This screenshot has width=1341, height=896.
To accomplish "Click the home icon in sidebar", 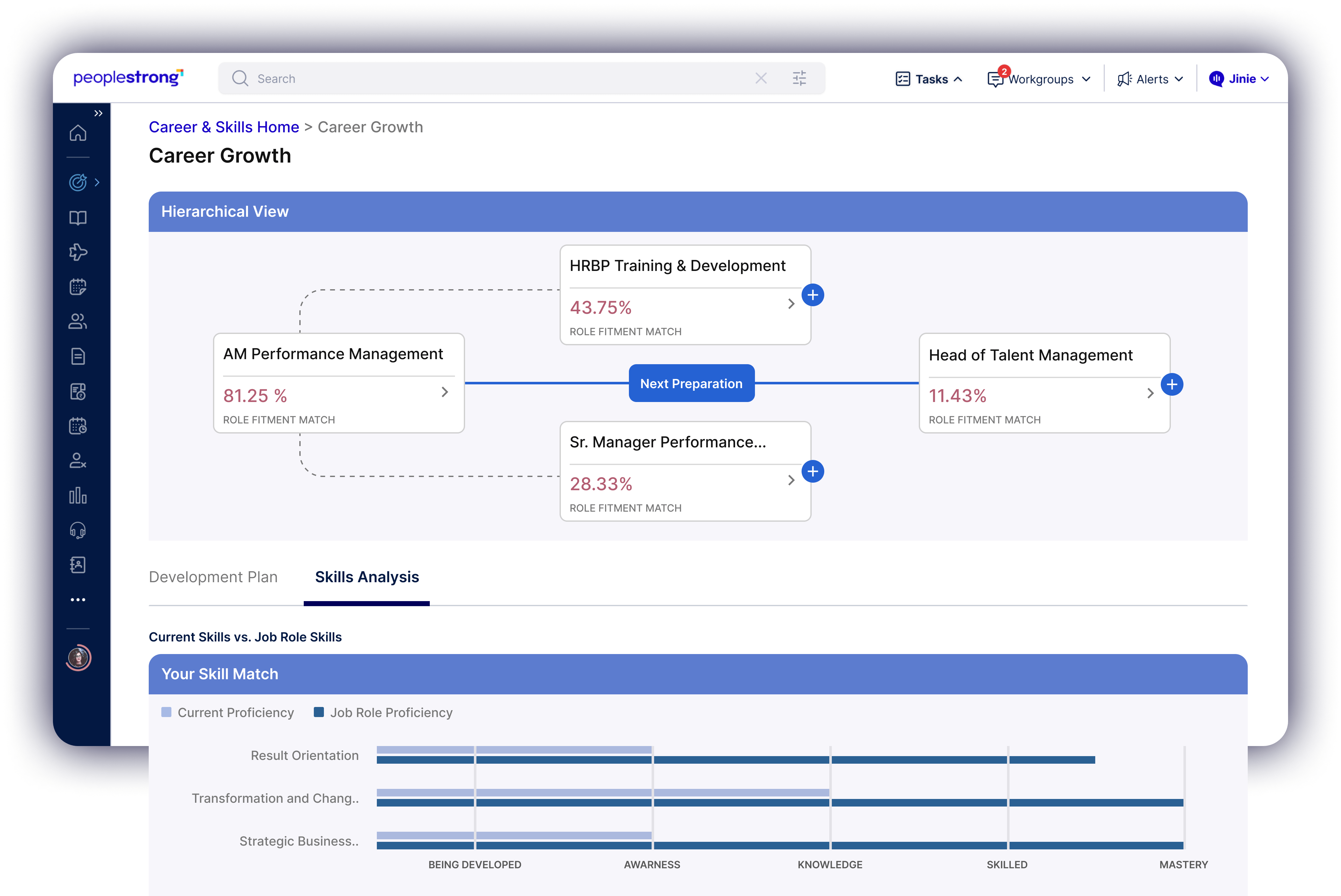I will 78,133.
